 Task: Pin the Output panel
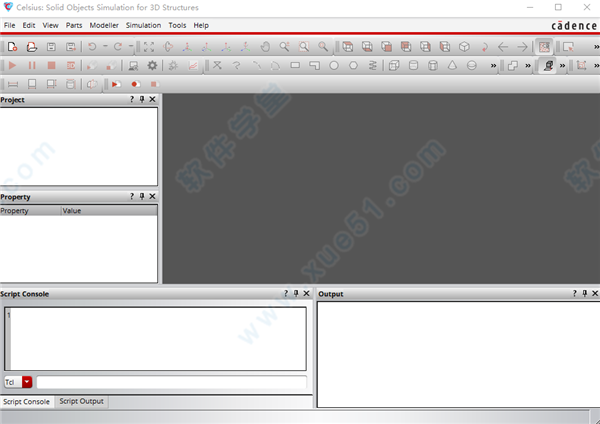[584, 294]
